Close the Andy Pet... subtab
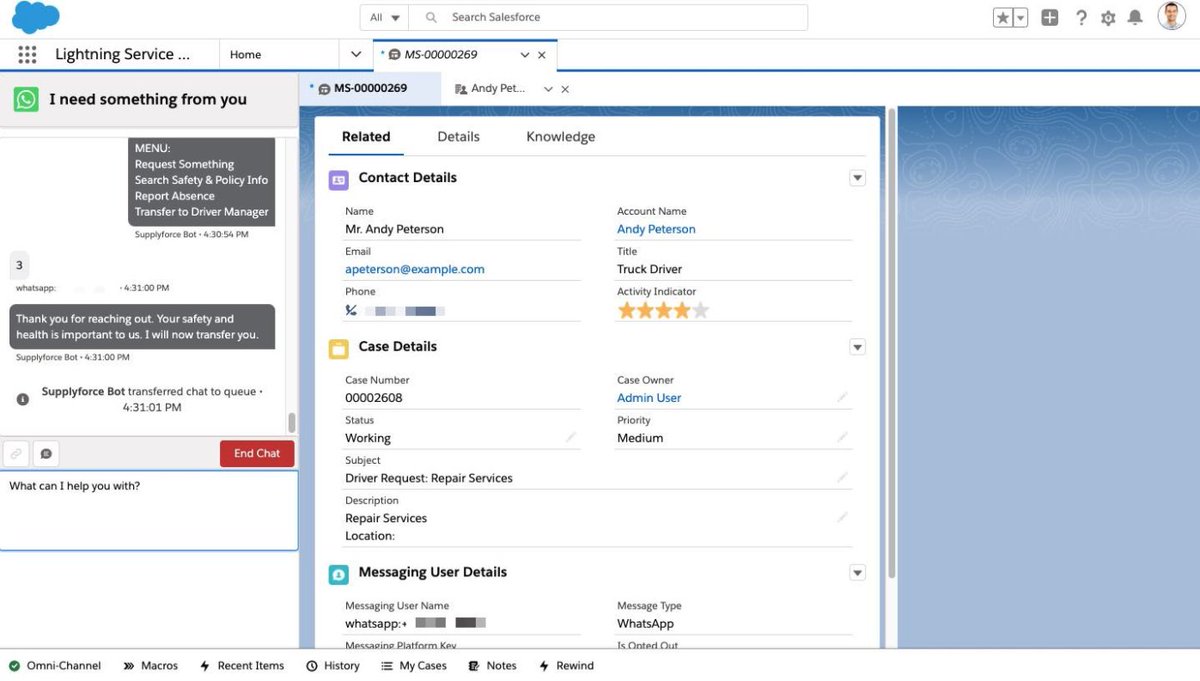1200x681 pixels. tap(565, 89)
